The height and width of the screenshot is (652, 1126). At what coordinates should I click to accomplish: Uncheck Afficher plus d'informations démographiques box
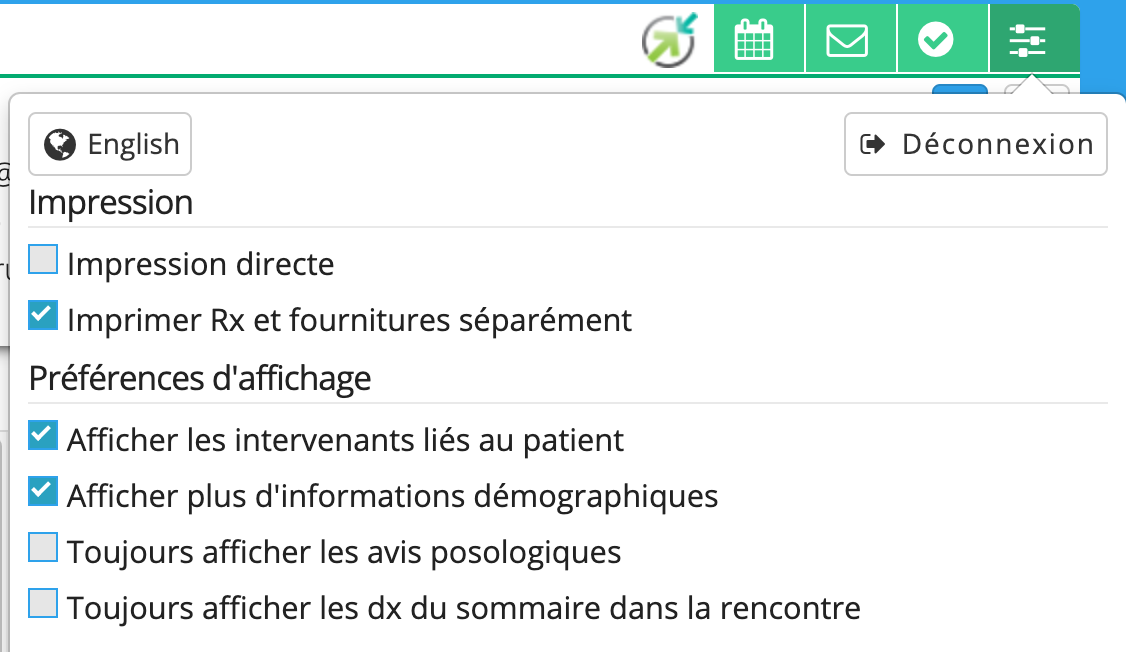(43, 492)
